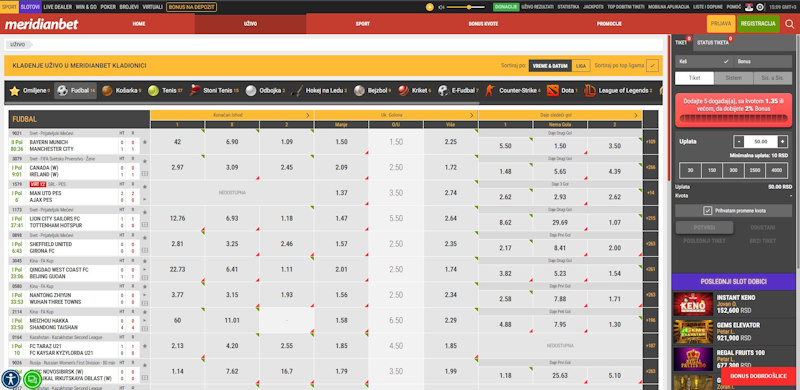
Task: Choose the Tenis ball icon
Action: [x=153, y=91]
